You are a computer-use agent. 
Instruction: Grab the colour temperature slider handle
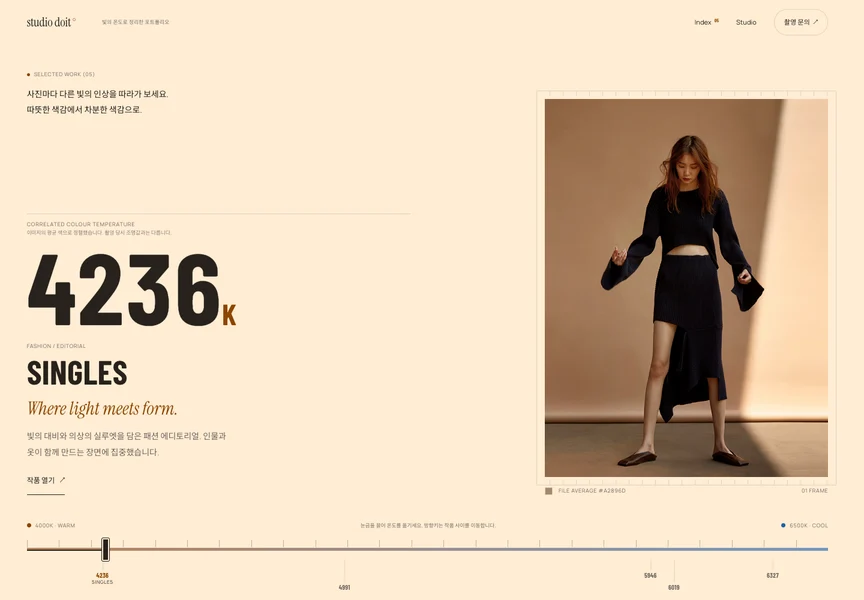(105, 549)
